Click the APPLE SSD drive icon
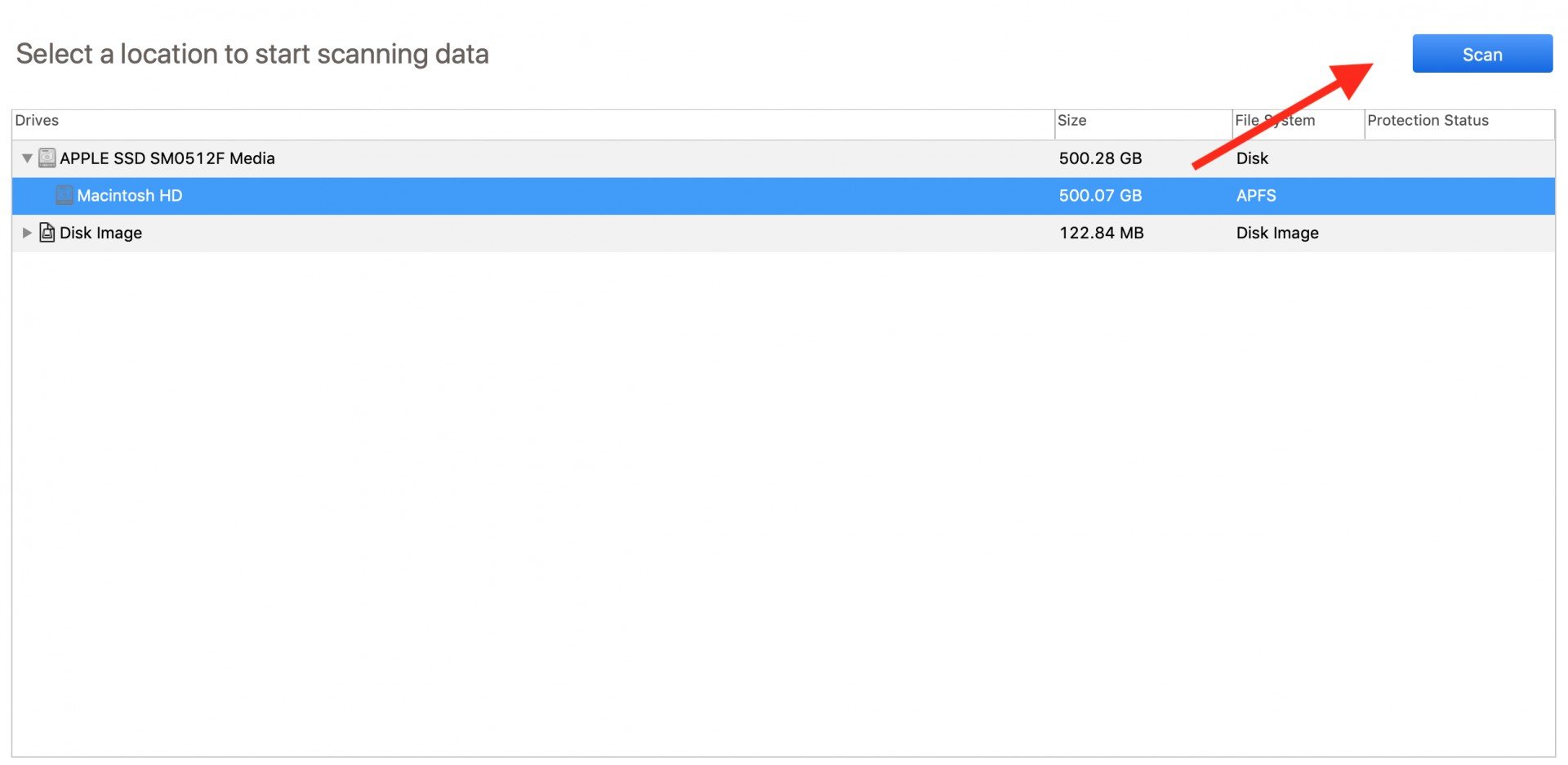Image resolution: width=1568 pixels, height=765 pixels. point(47,158)
